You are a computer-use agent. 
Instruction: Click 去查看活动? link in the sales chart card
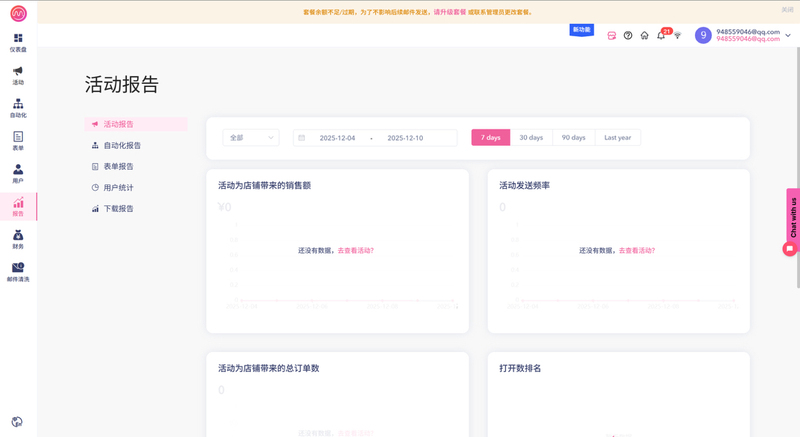click(356, 250)
